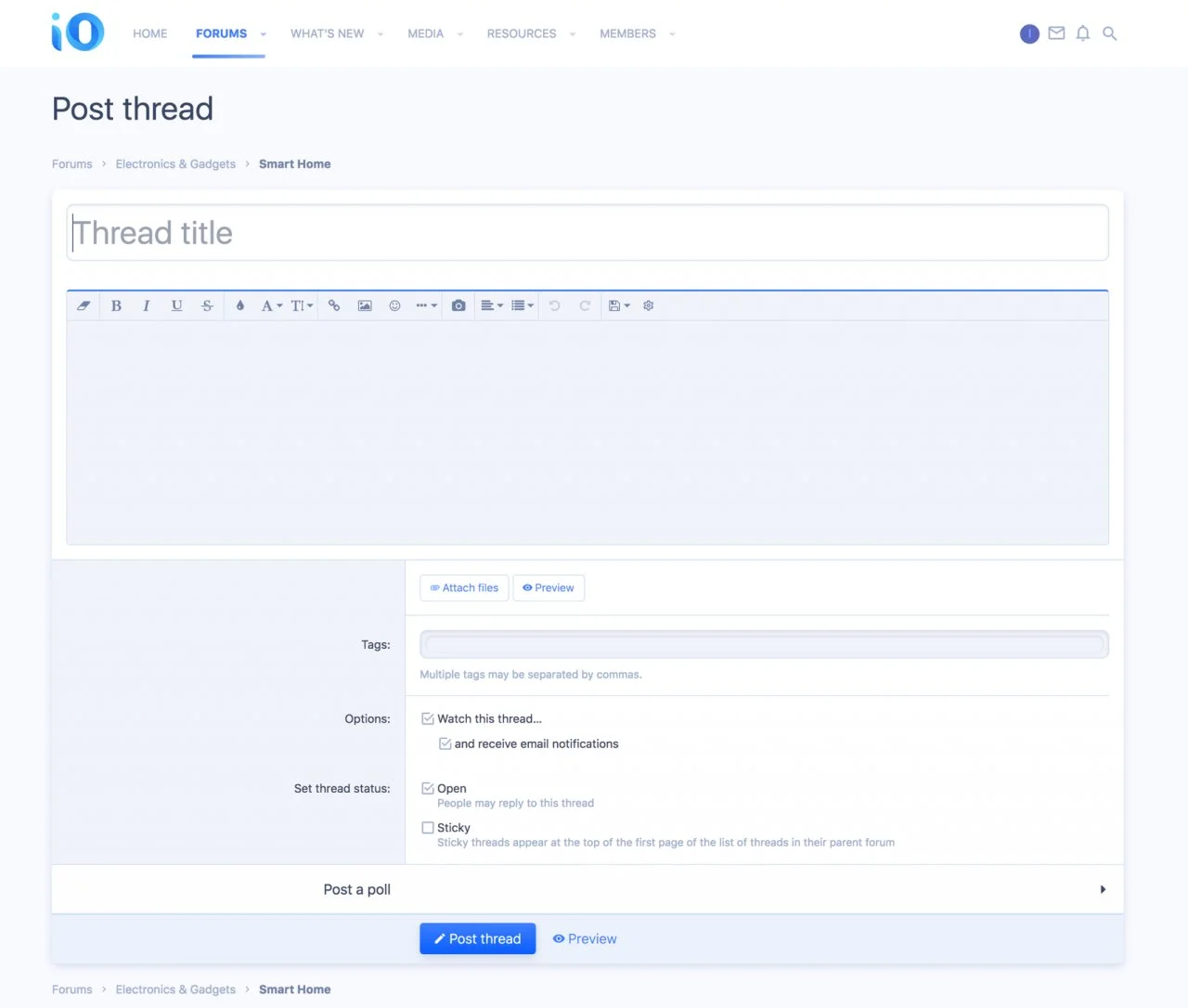Open the What's New menu
Viewport: 1188px width, 1008px height.
click(327, 33)
